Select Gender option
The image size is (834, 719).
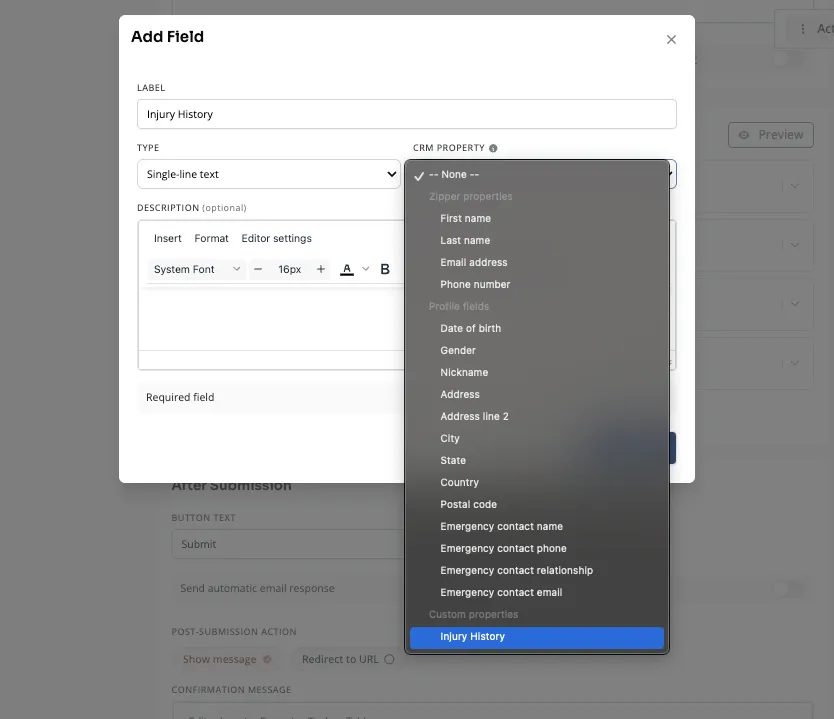point(537,350)
